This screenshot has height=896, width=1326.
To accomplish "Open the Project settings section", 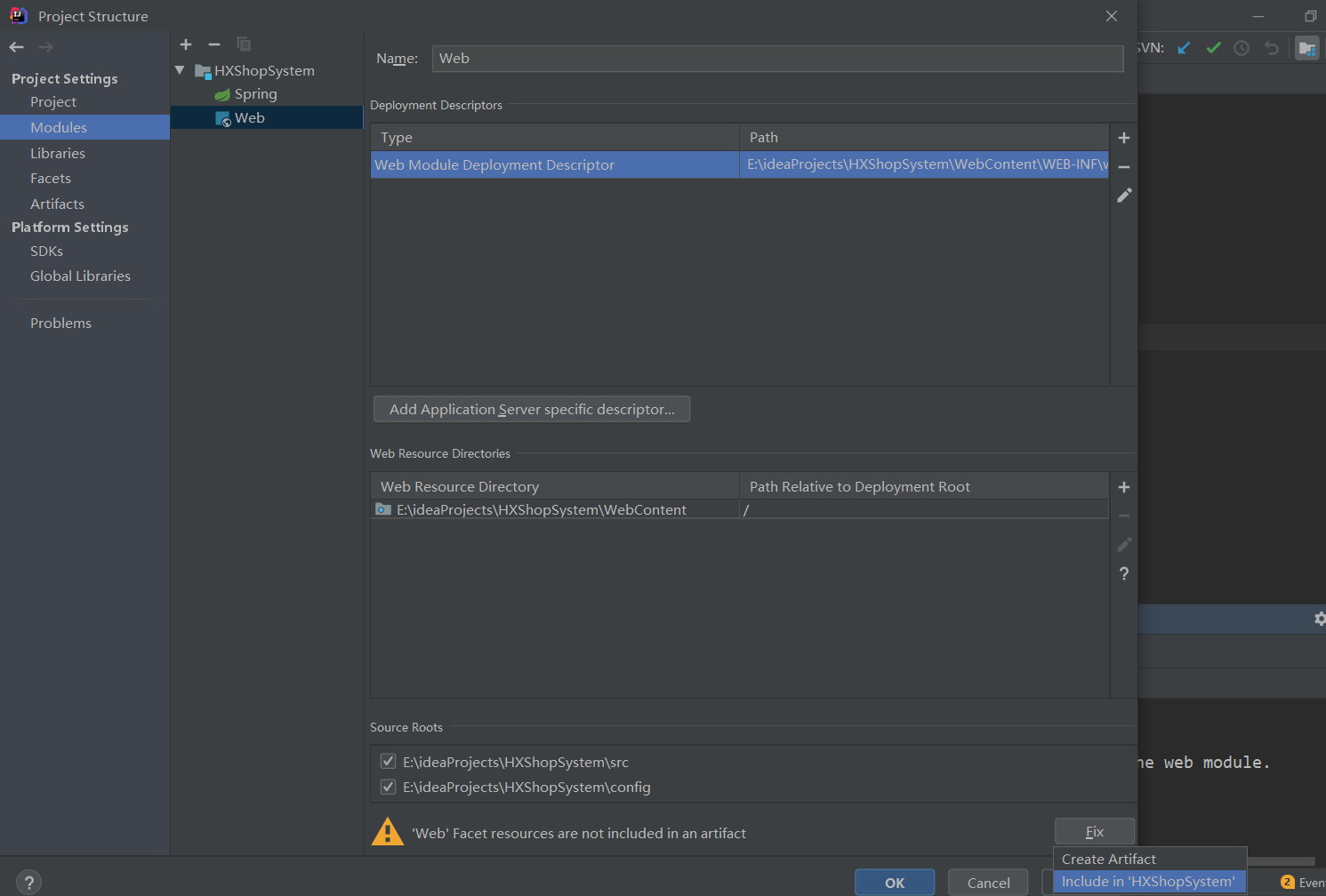I will click(53, 102).
